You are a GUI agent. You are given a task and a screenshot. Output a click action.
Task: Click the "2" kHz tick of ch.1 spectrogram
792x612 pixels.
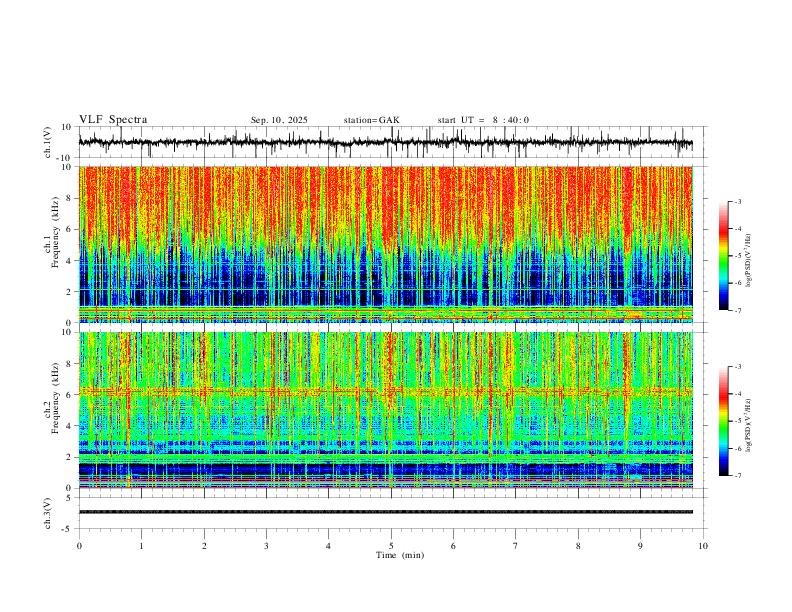(69, 291)
